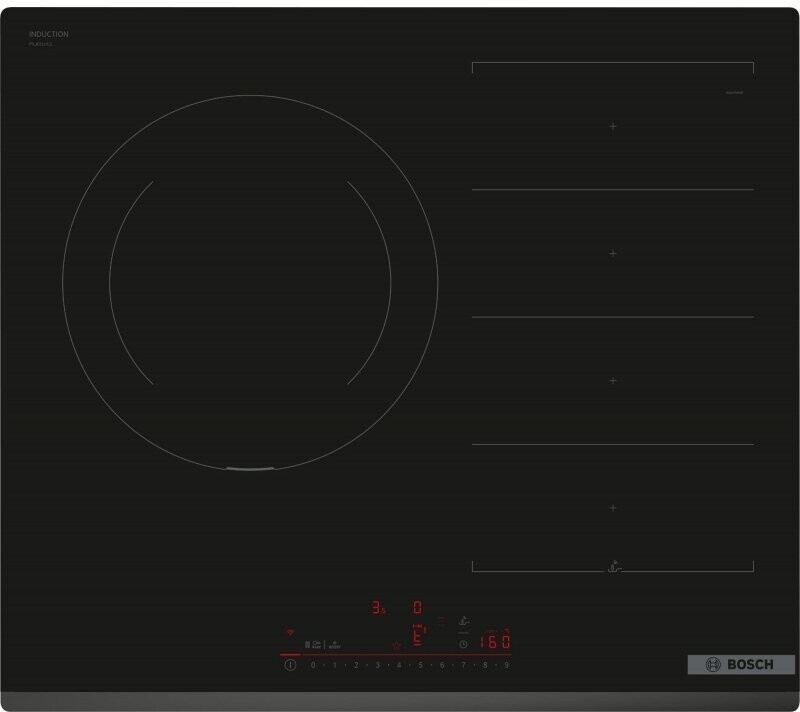Tap the star favourite icon
This screenshot has height=712, width=800.
tap(397, 646)
